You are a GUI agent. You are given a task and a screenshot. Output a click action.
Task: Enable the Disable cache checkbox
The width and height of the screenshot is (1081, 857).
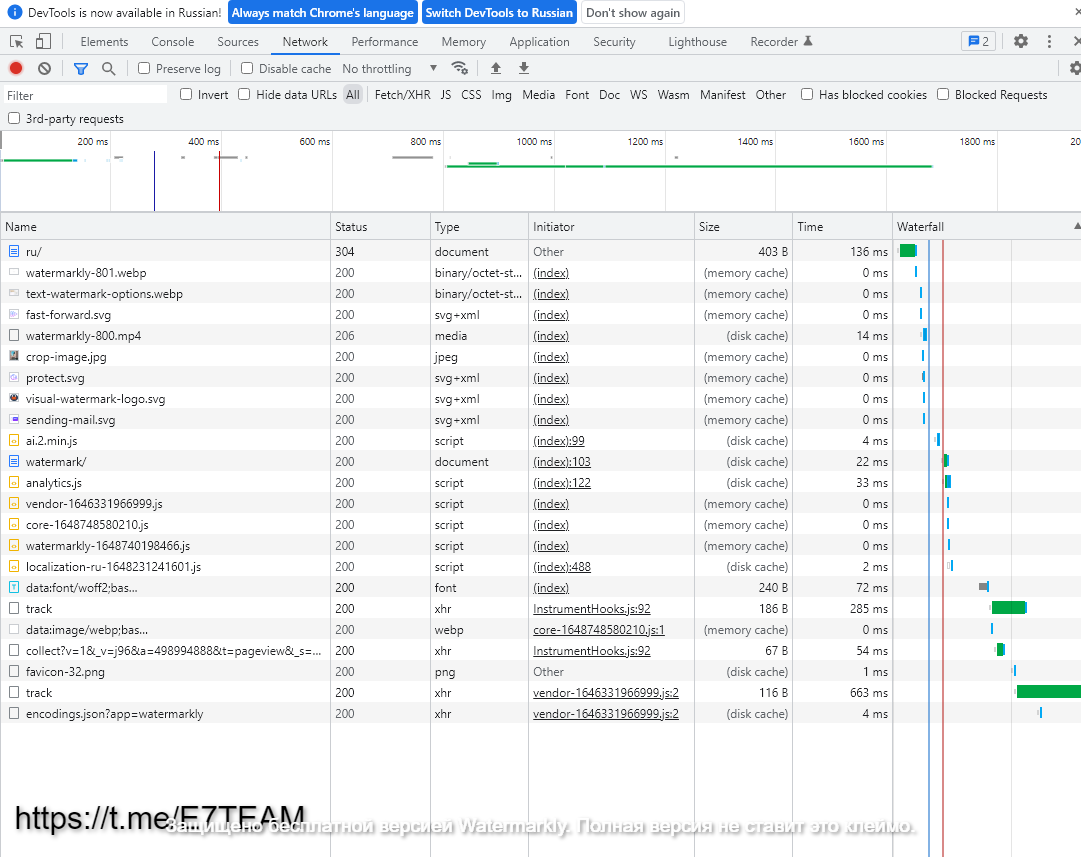pos(247,68)
